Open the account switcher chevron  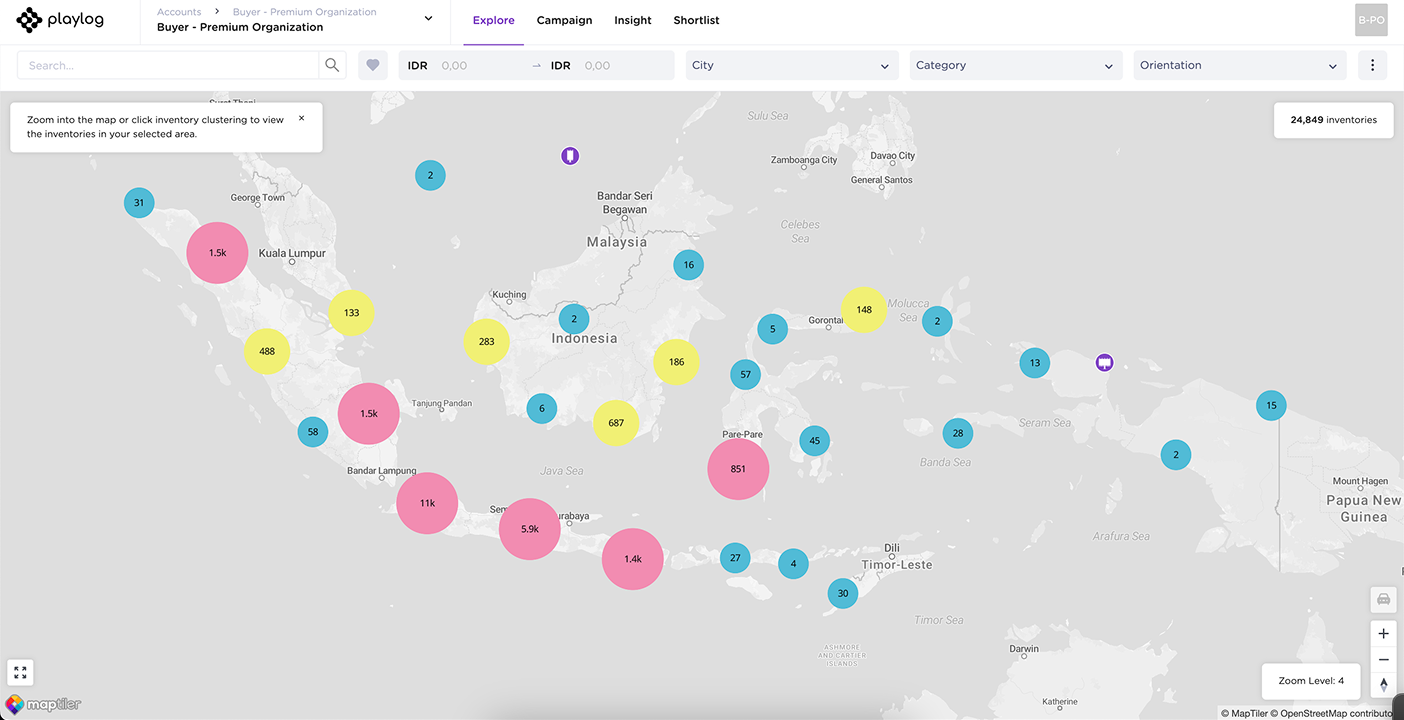pyautogui.click(x=429, y=19)
